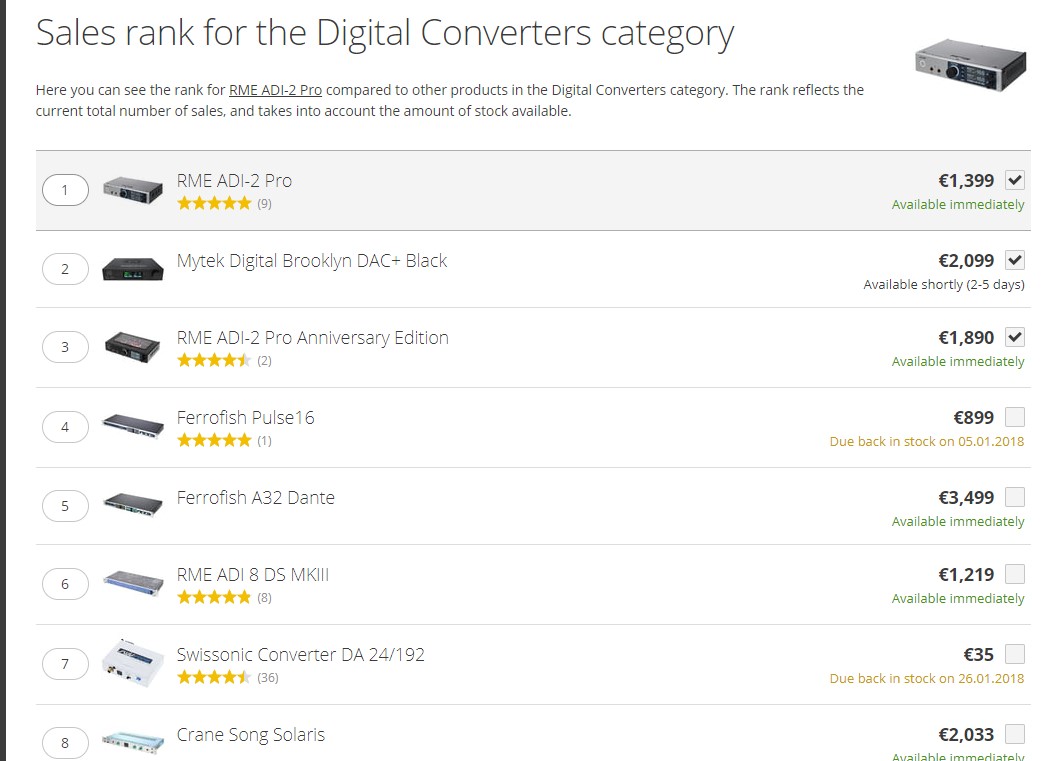
Task: Tick the Ferrofish Pulse16 checkbox
Action: click(x=1015, y=417)
